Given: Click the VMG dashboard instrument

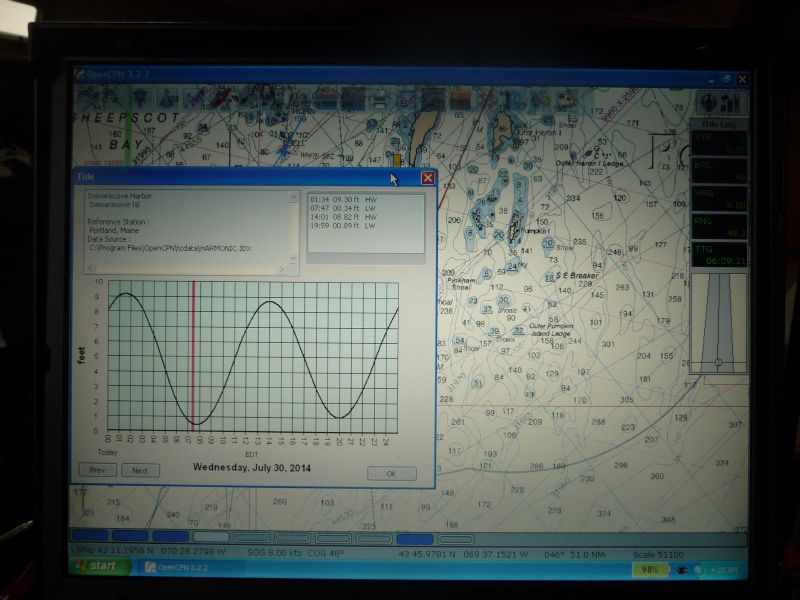Looking at the screenshot, I should [718, 198].
